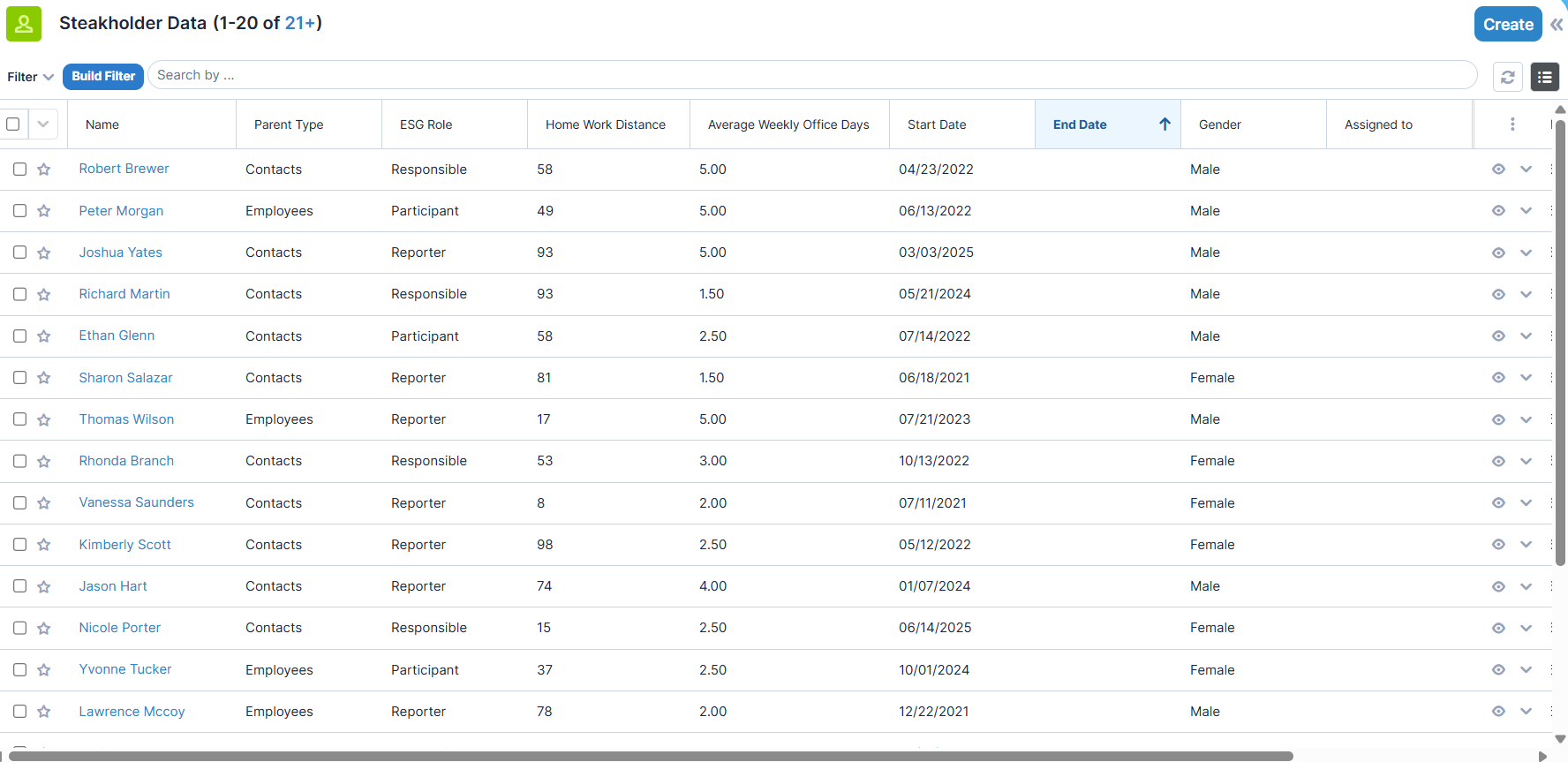Sort by Name column header

coord(102,124)
